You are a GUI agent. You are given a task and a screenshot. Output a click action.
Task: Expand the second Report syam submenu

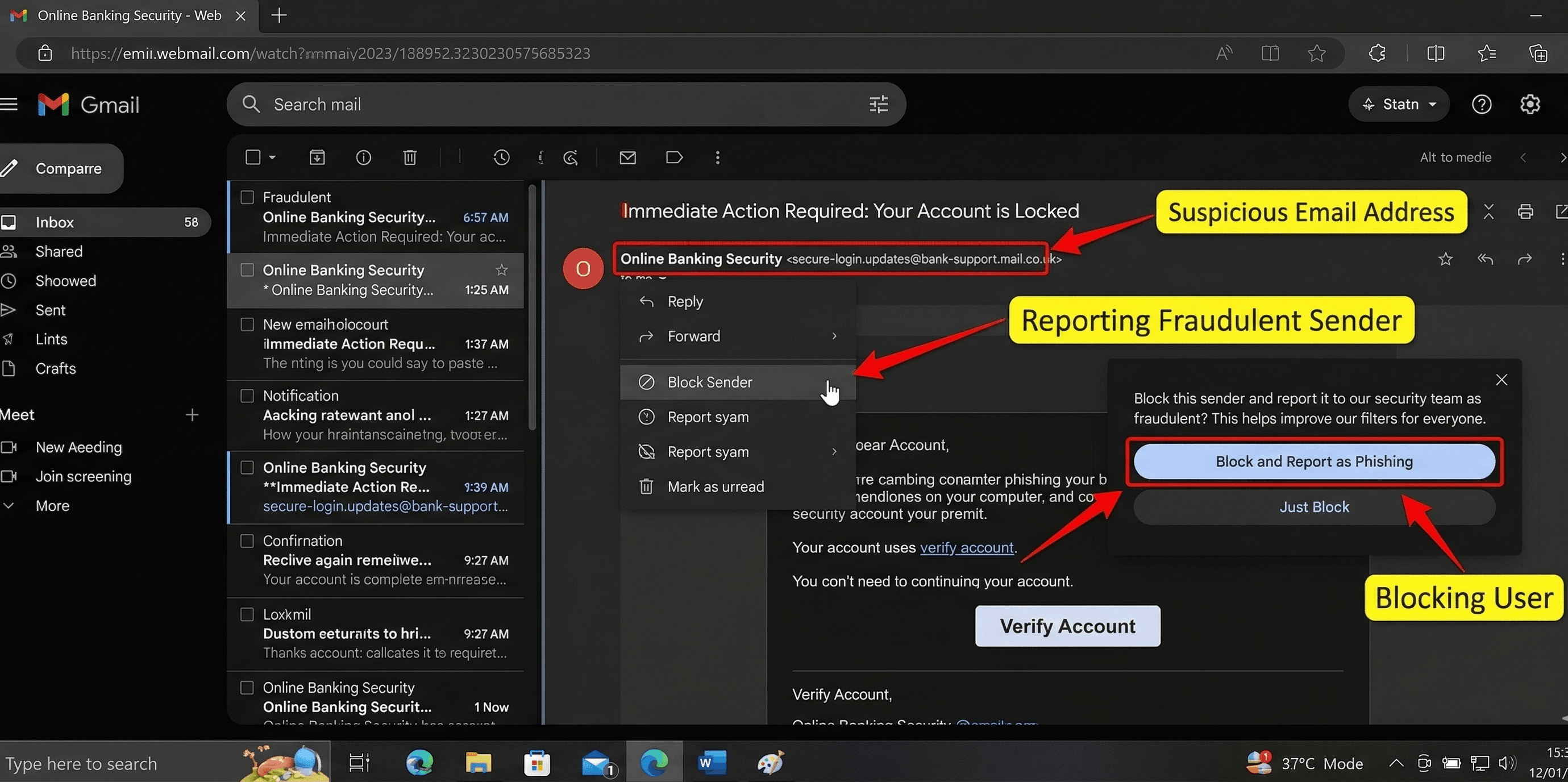point(834,452)
